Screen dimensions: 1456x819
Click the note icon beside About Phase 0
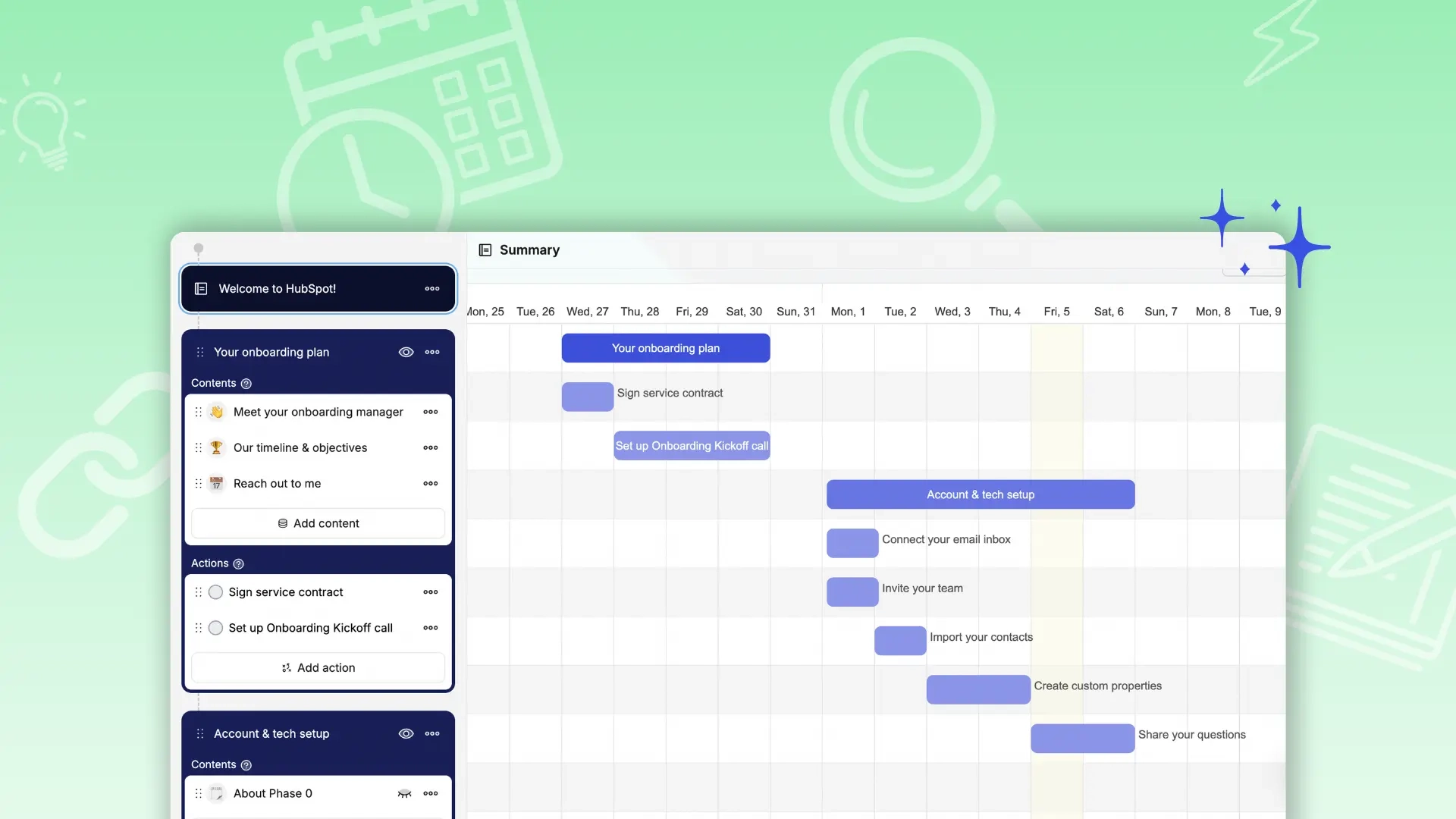pyautogui.click(x=216, y=793)
